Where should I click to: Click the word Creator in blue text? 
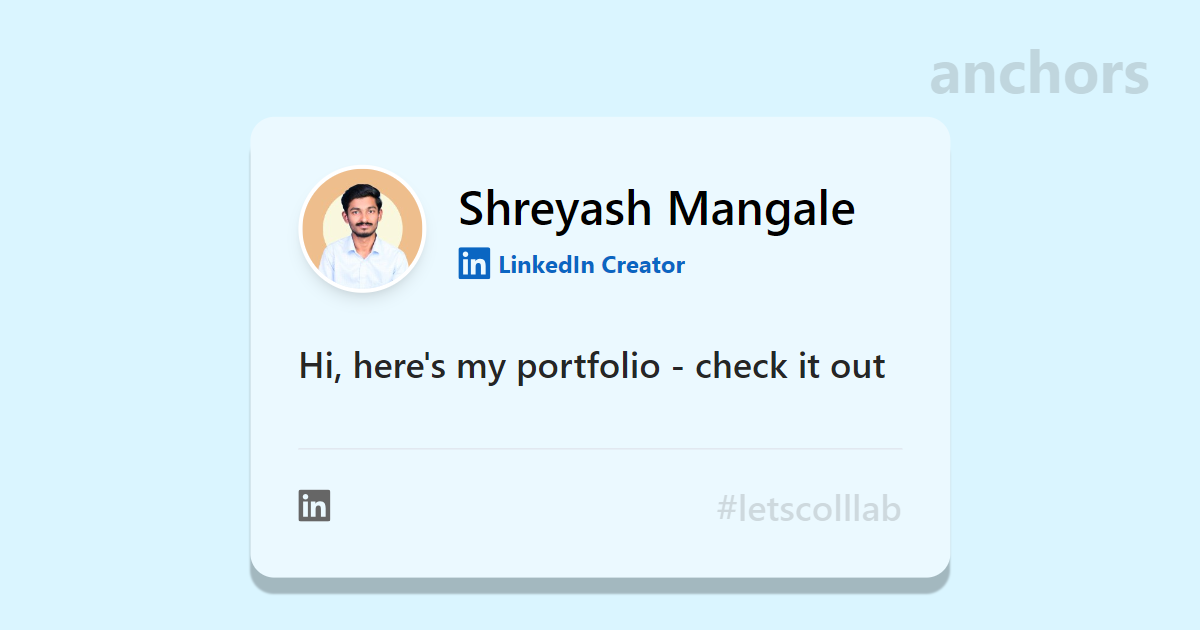pyautogui.click(x=643, y=265)
